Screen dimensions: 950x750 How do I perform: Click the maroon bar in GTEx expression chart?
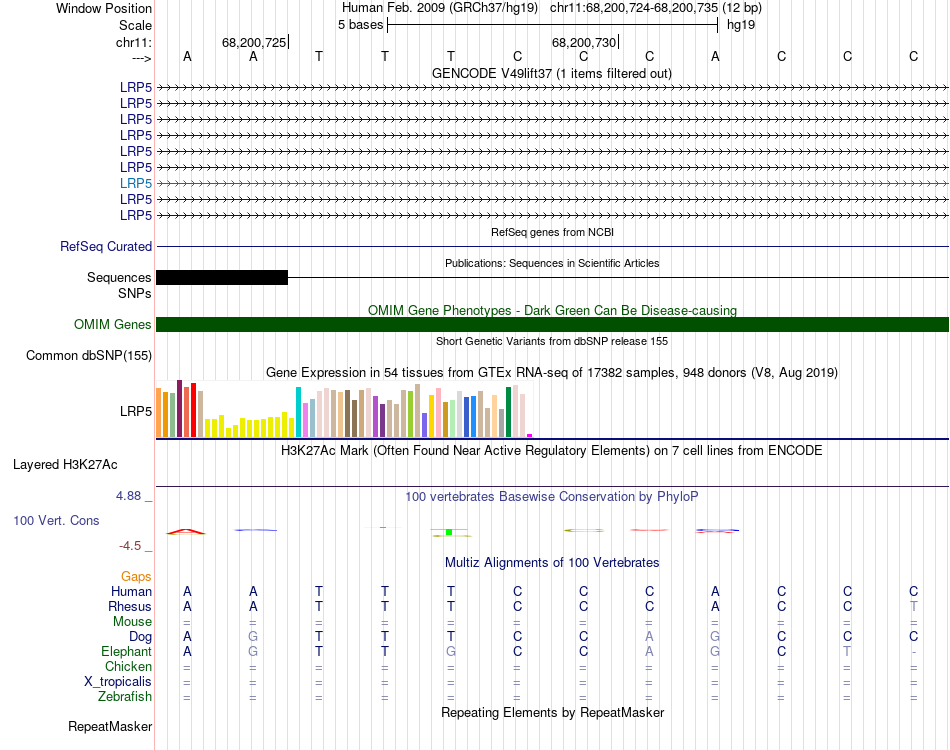pyautogui.click(x=179, y=408)
